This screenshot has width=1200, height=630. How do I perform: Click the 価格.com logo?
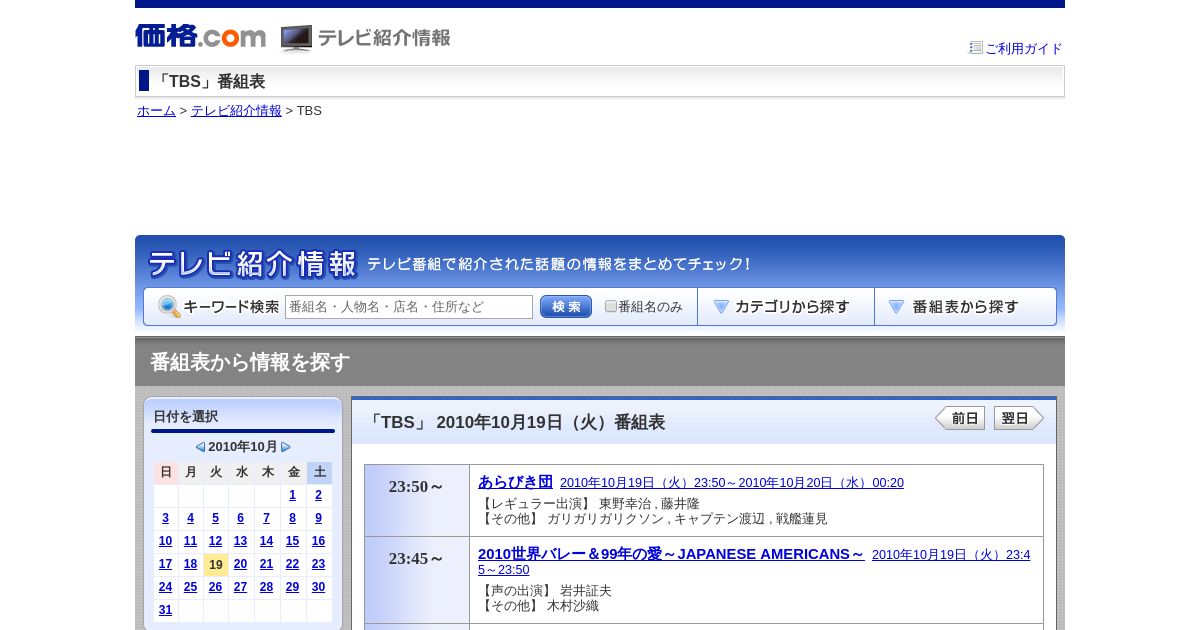tap(200, 36)
